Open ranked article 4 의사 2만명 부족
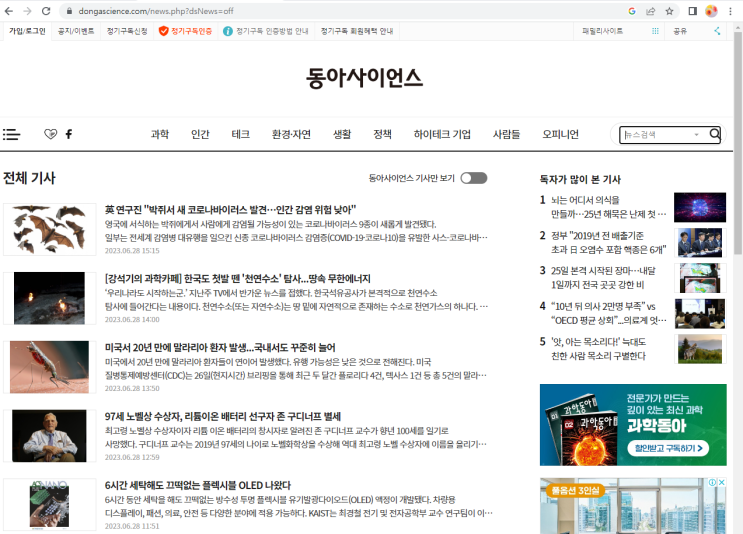Screen dimensions: 743x534 click(x=608, y=313)
